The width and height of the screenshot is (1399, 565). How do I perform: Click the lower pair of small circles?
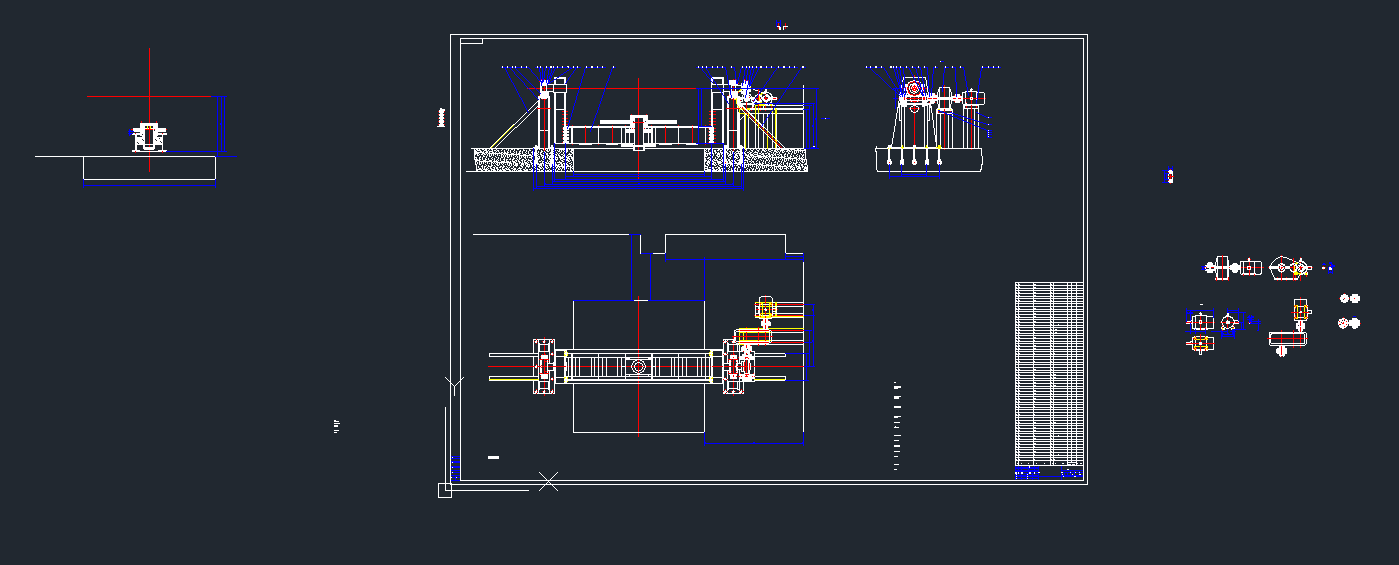click(x=1350, y=323)
